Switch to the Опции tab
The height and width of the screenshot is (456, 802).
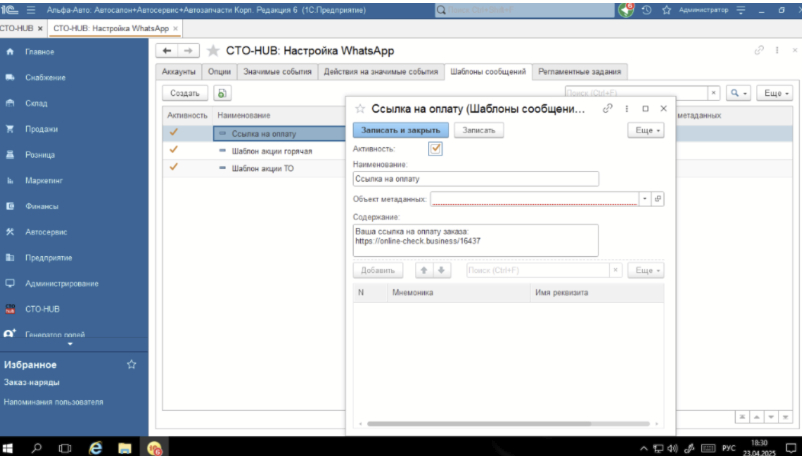point(219,72)
